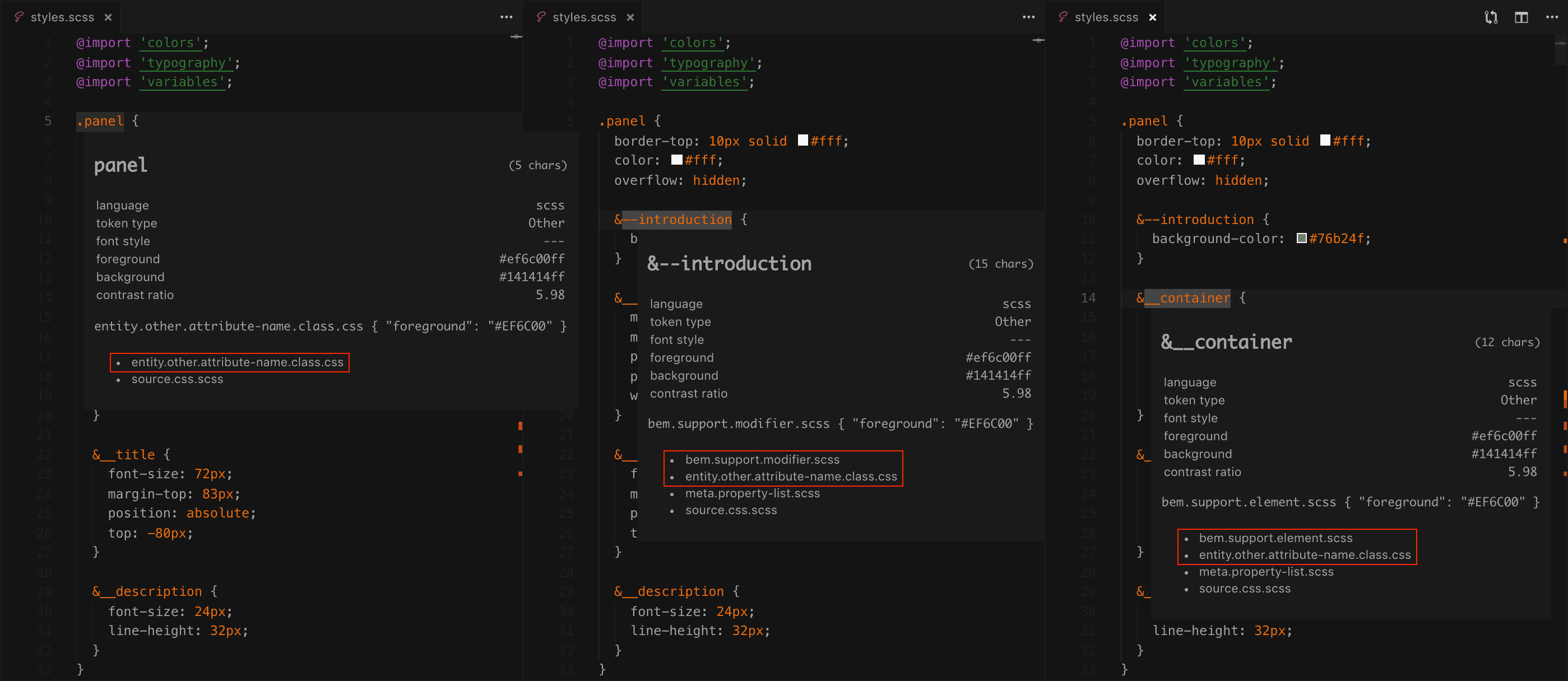Click the .panel selector in left editor
This screenshot has height=681, width=1568.
100,121
